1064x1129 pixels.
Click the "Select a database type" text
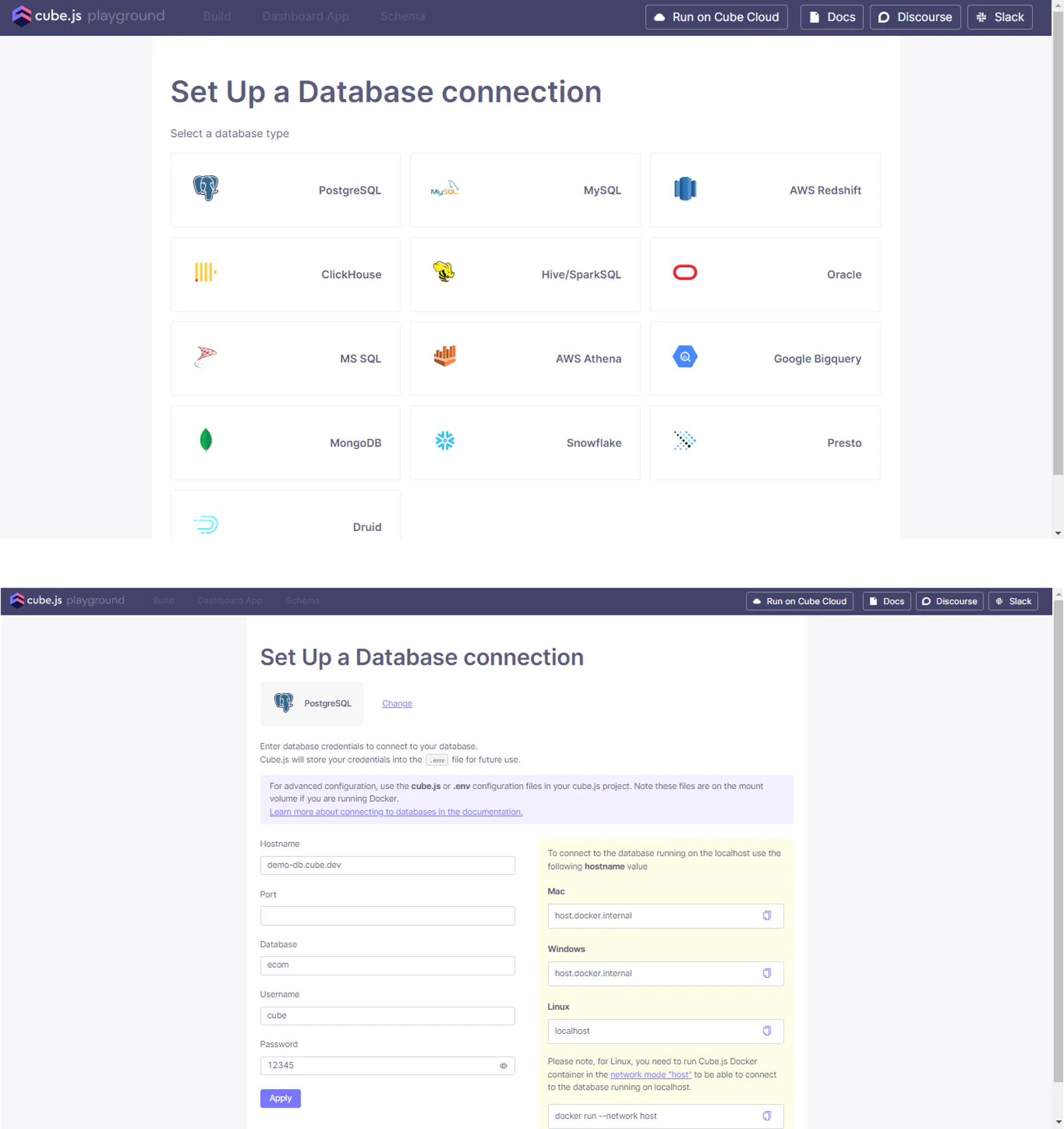click(229, 134)
